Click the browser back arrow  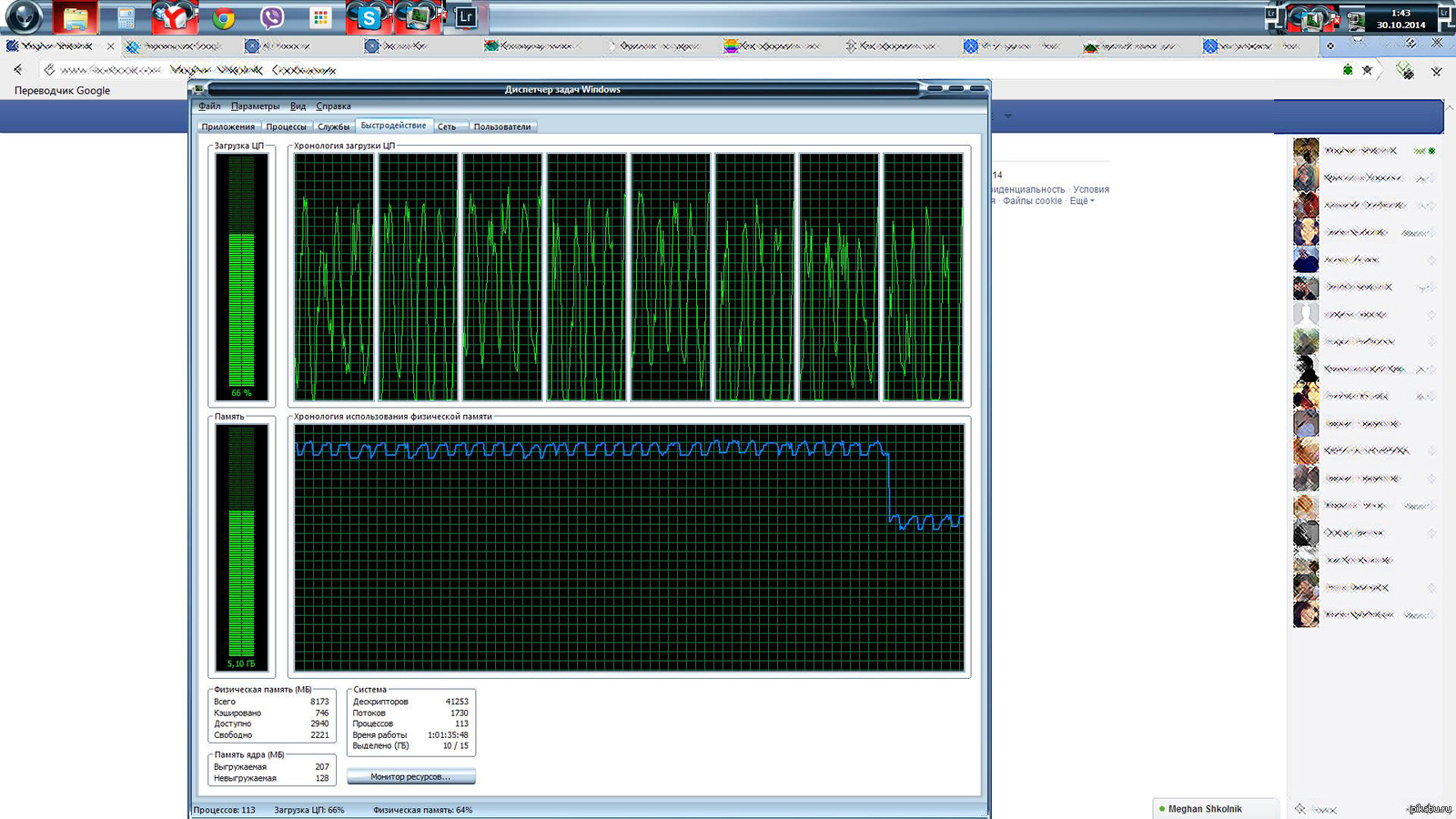(18, 69)
